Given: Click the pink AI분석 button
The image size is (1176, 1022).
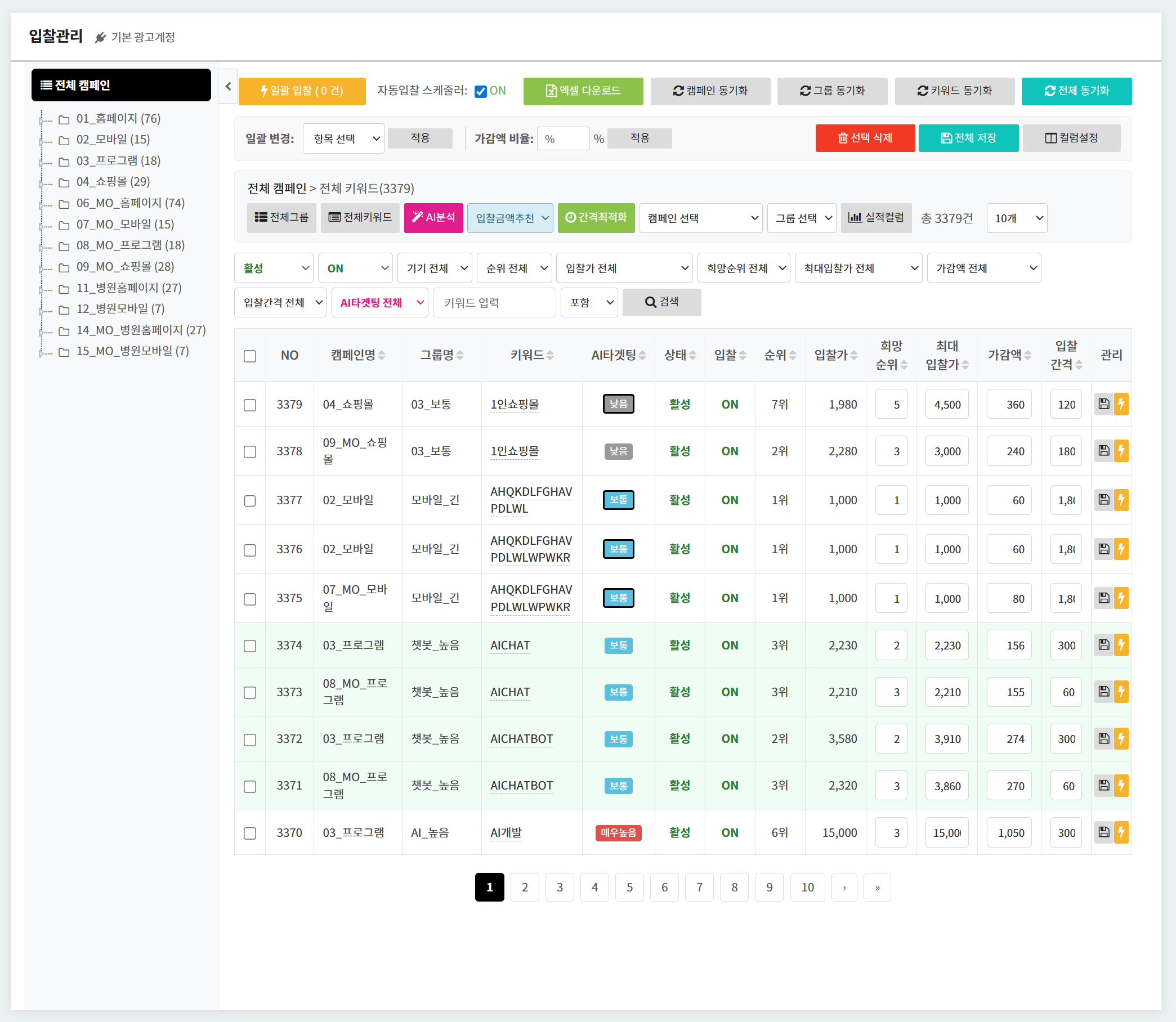Looking at the screenshot, I should click(433, 217).
